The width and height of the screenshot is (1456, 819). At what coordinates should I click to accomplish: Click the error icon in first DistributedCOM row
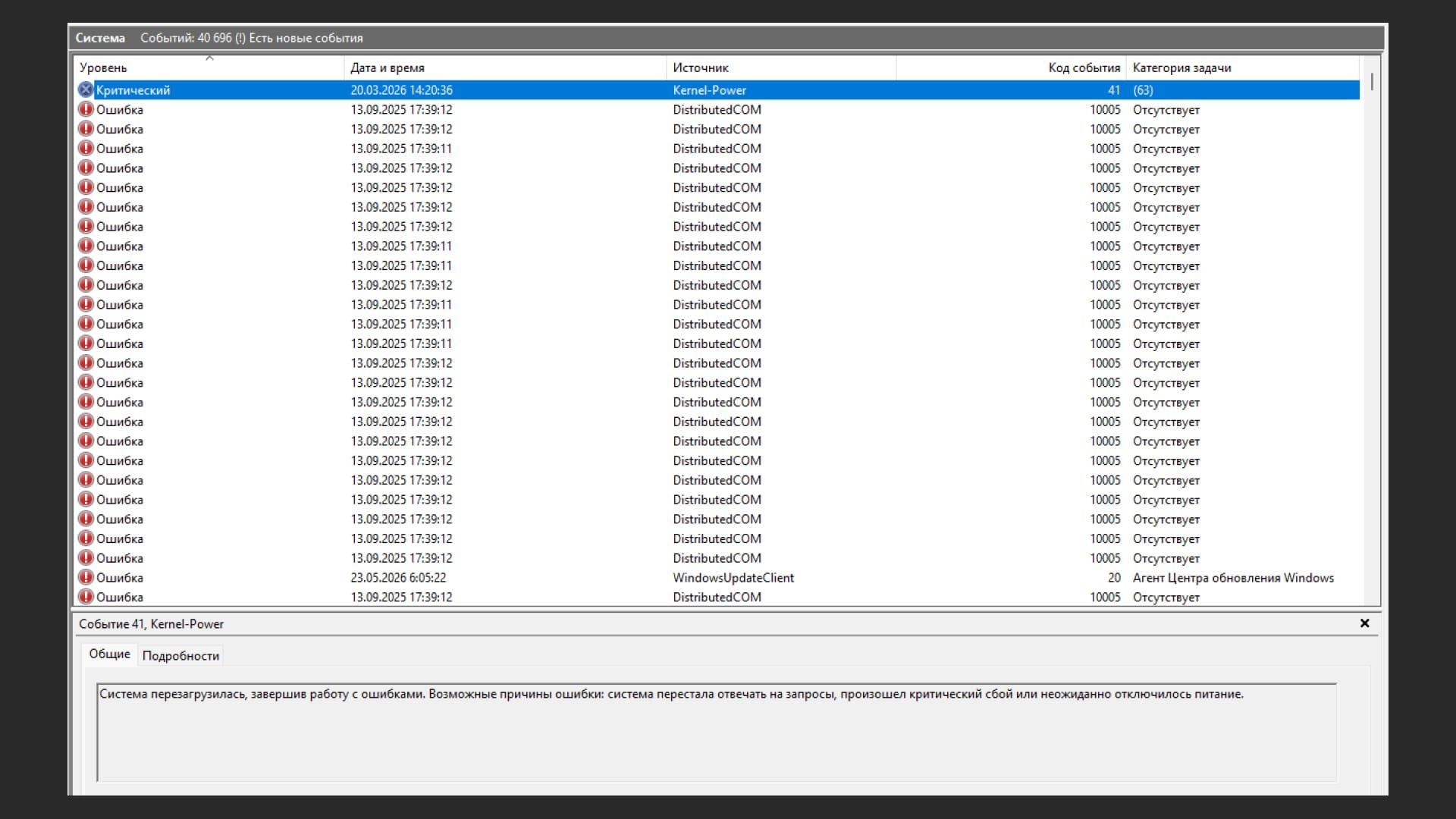(x=86, y=109)
